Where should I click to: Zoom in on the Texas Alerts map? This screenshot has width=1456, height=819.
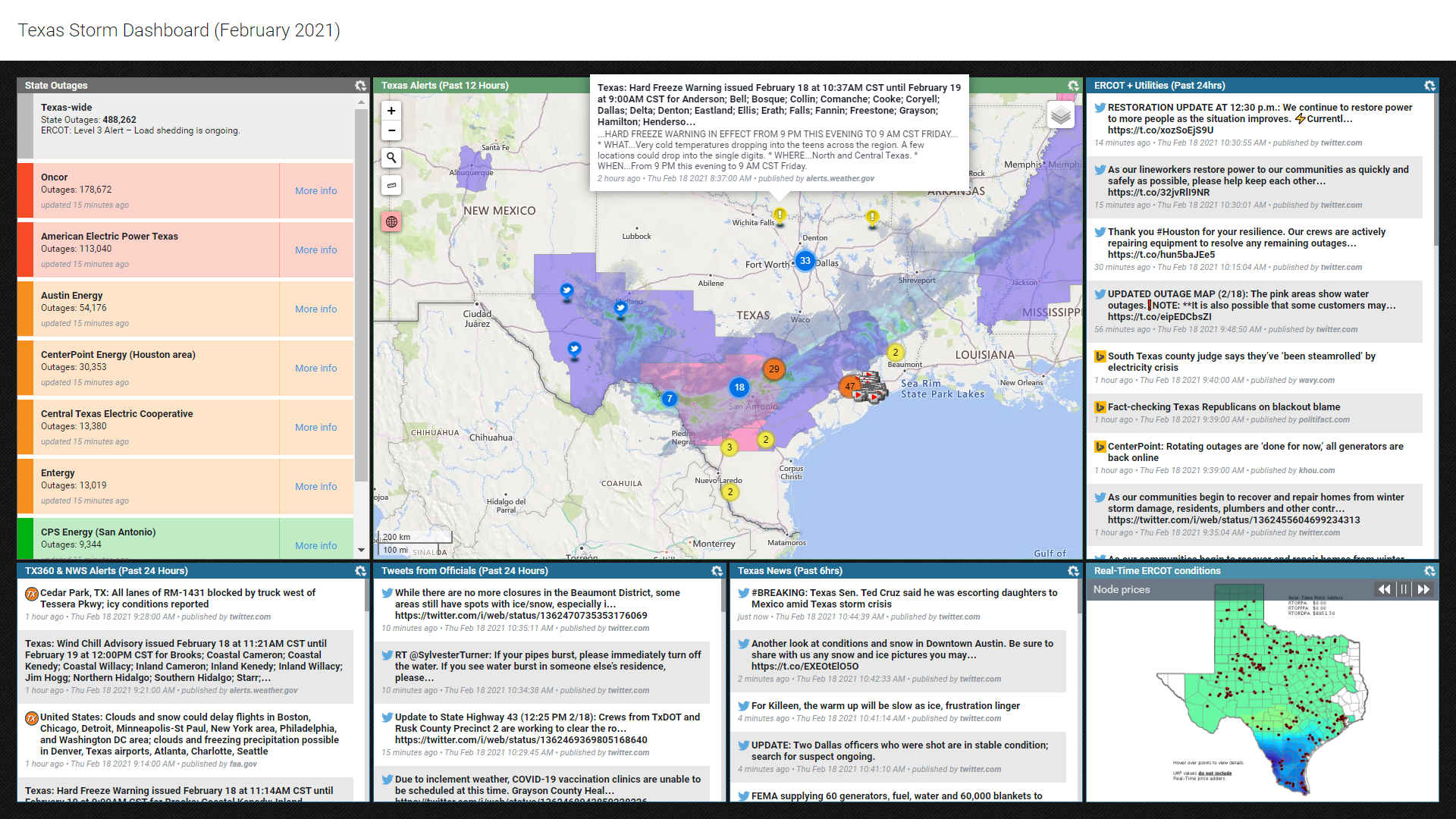click(x=391, y=111)
